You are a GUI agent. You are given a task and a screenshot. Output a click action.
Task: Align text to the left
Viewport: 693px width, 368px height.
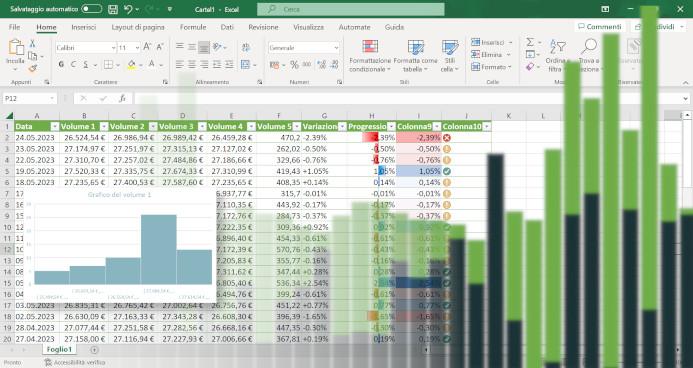click(x=179, y=64)
